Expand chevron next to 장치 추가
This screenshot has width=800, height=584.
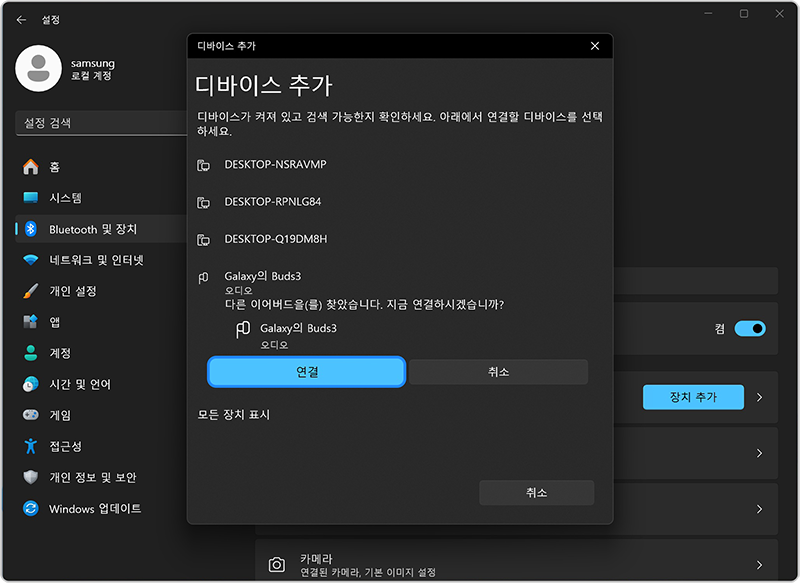tap(759, 397)
